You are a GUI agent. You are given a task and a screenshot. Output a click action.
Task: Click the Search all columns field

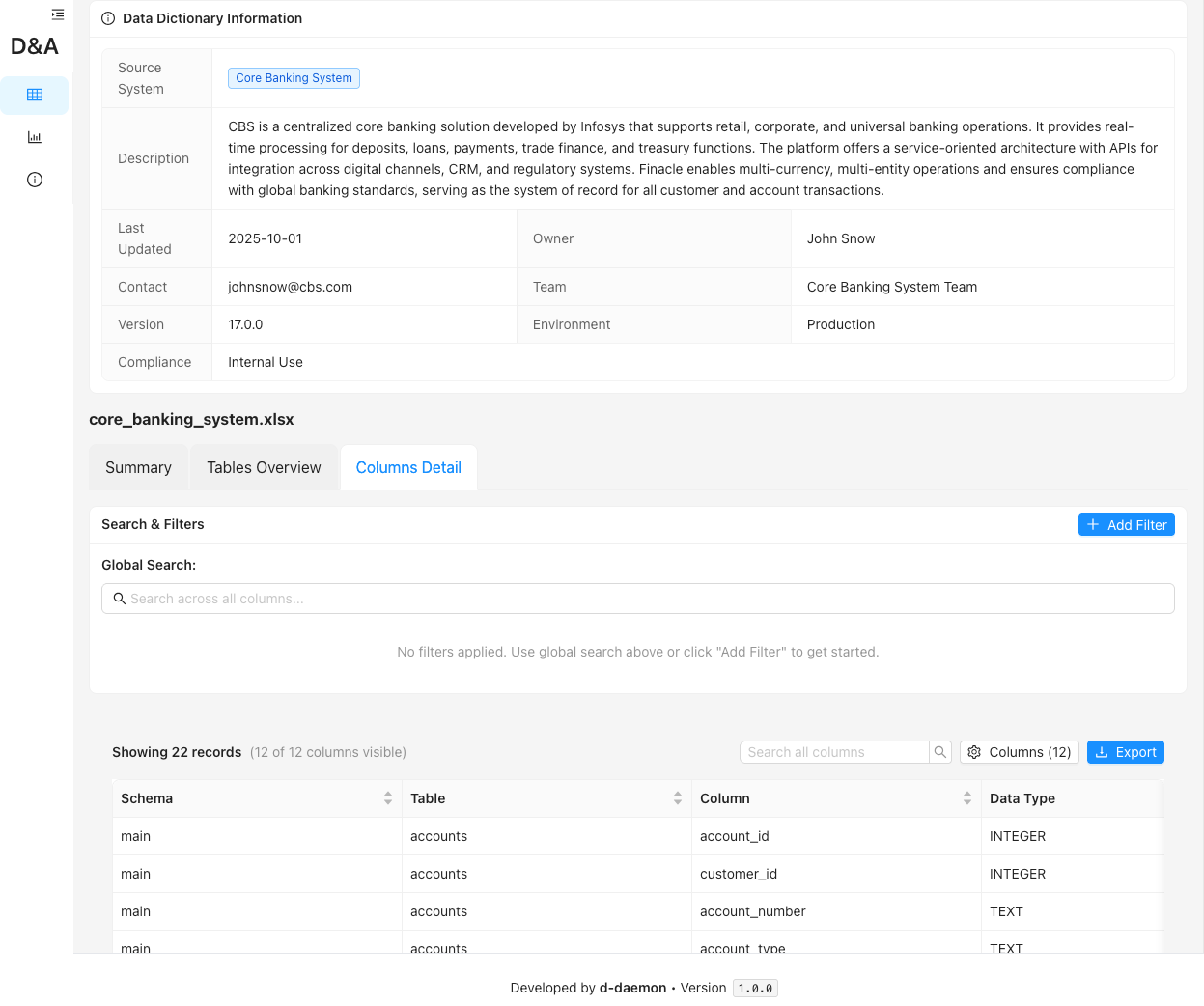coord(835,752)
